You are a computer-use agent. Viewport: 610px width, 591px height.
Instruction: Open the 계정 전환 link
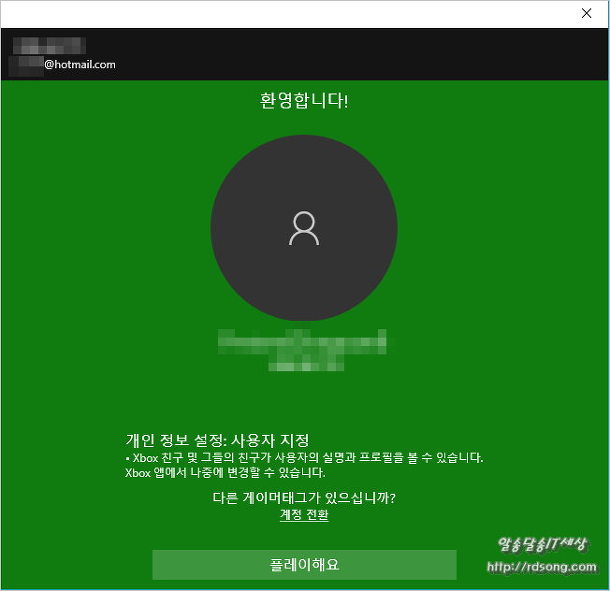click(x=304, y=515)
